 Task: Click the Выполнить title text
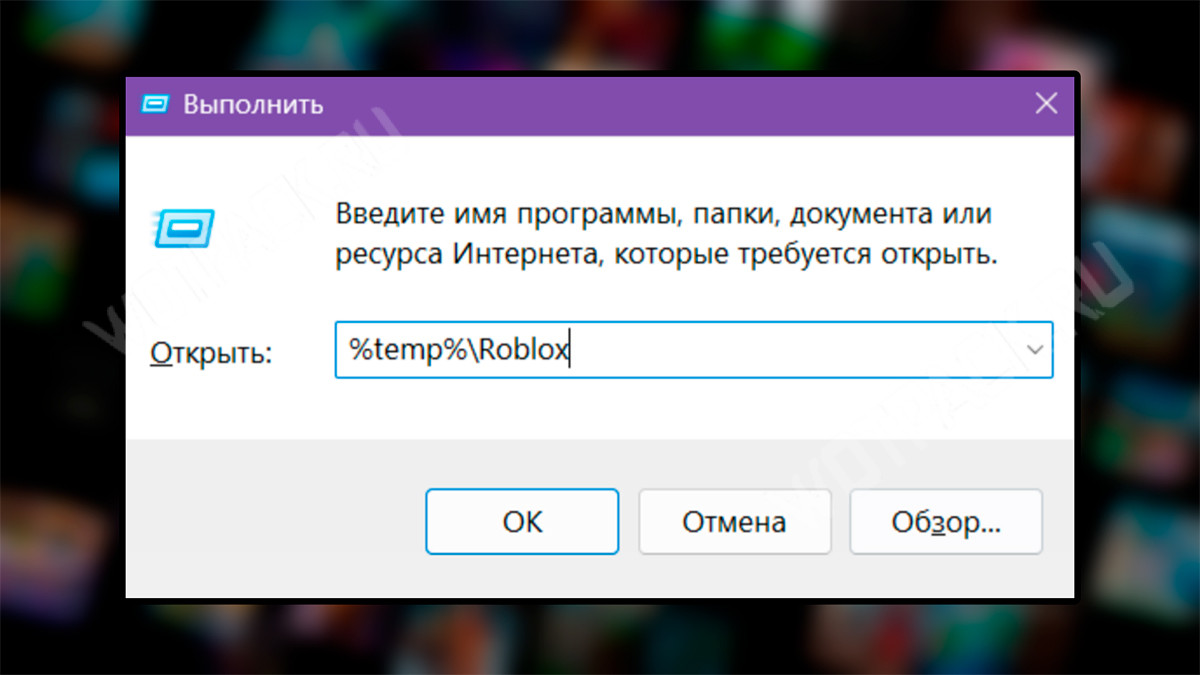[x=253, y=104]
